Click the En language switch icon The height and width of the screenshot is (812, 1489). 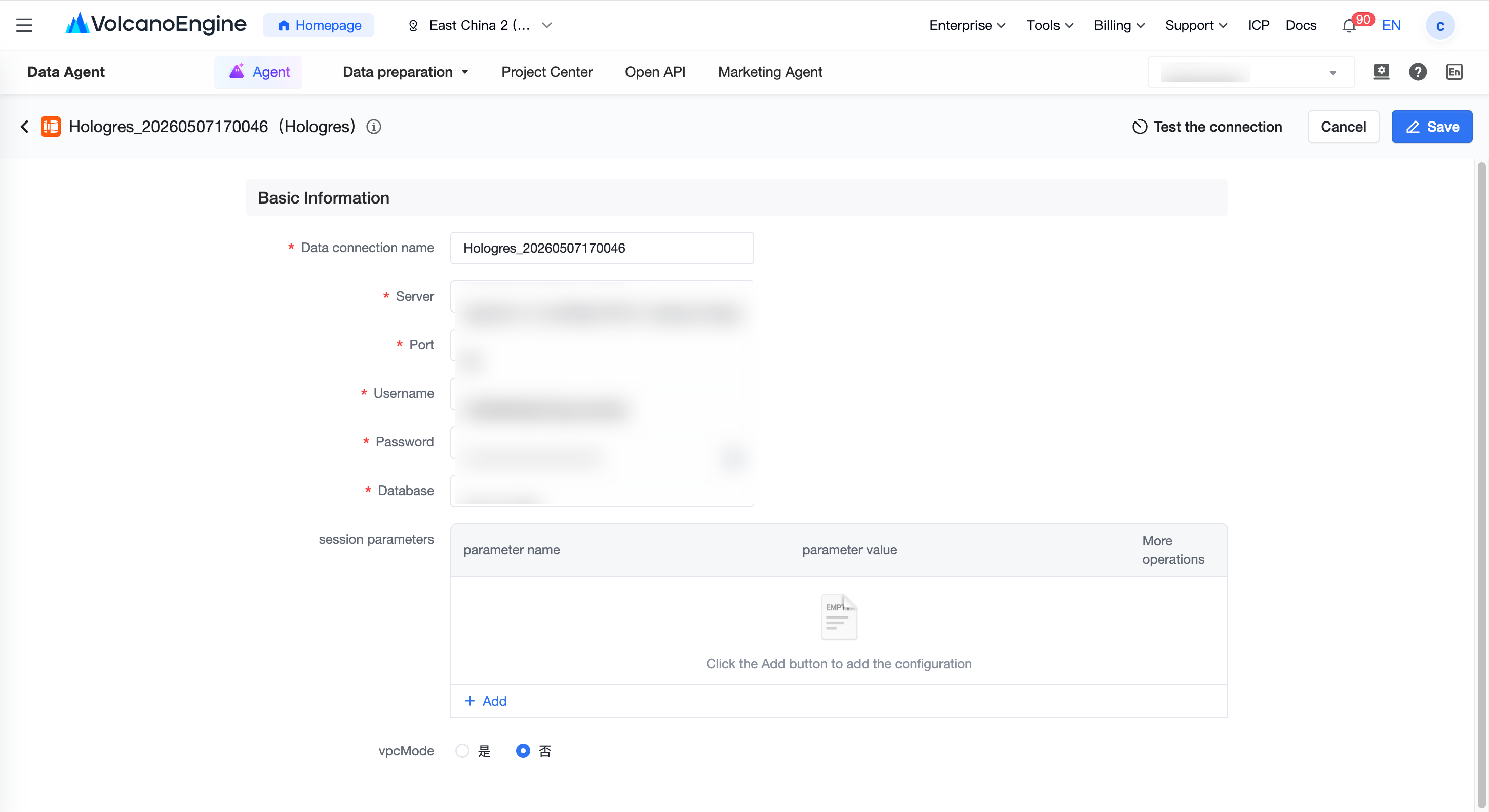(x=1454, y=72)
